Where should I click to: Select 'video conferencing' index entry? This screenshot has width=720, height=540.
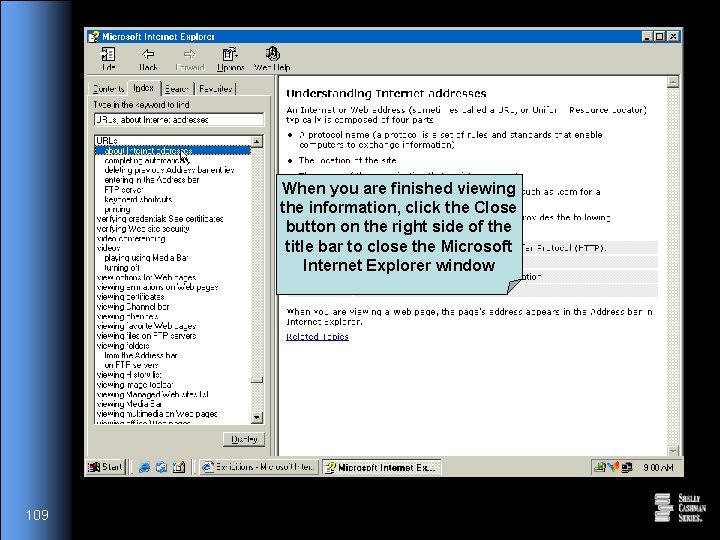[131, 238]
